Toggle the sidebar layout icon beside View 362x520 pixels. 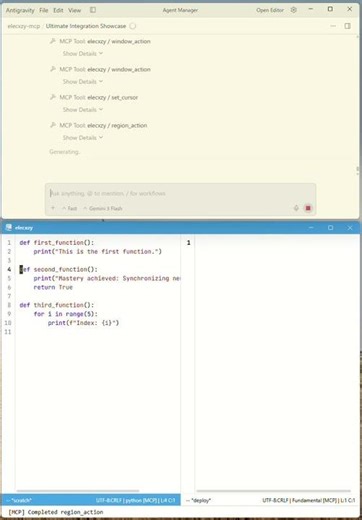click(x=93, y=10)
